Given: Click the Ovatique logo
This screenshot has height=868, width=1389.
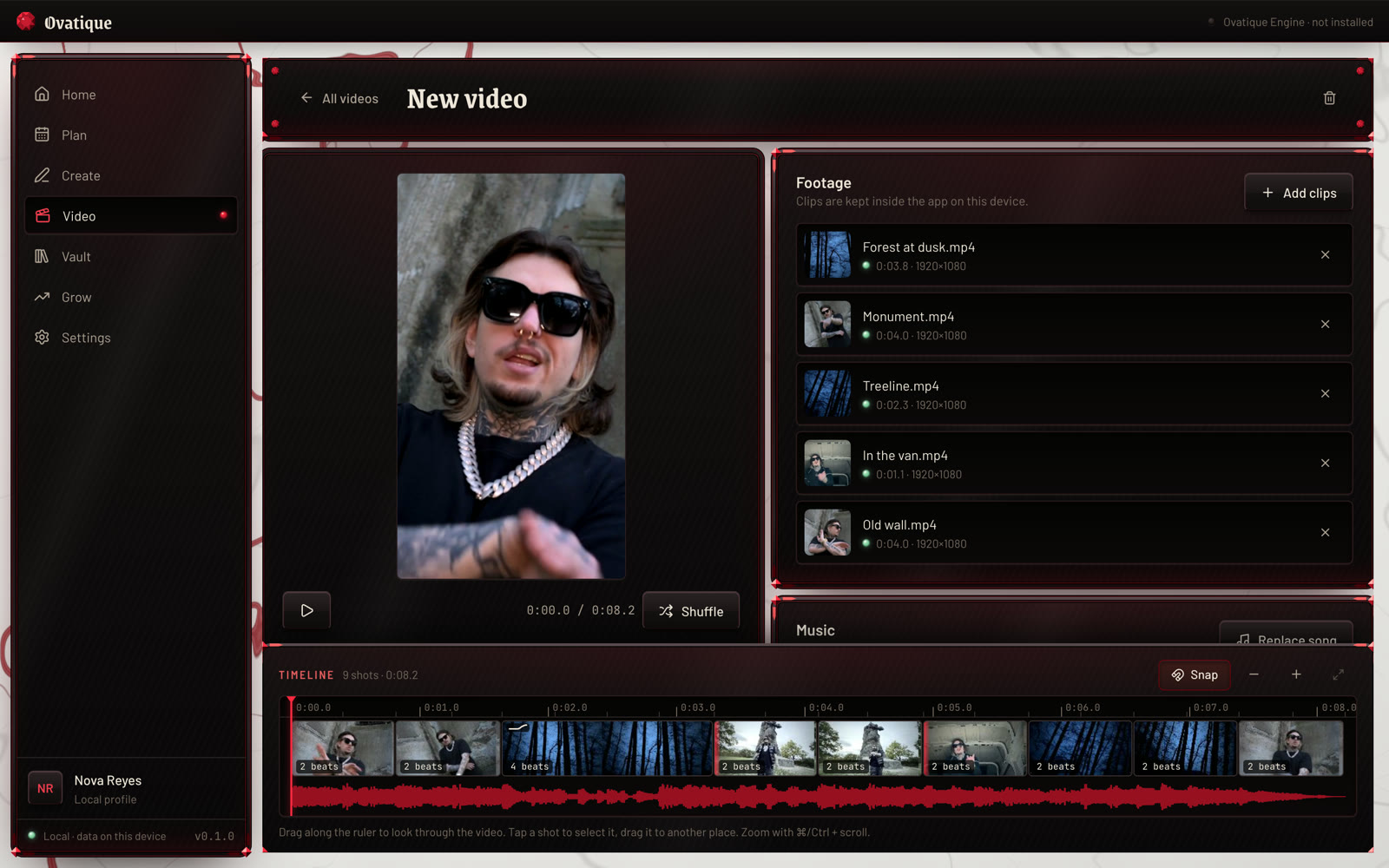Looking at the screenshot, I should pyautogui.click(x=64, y=22).
